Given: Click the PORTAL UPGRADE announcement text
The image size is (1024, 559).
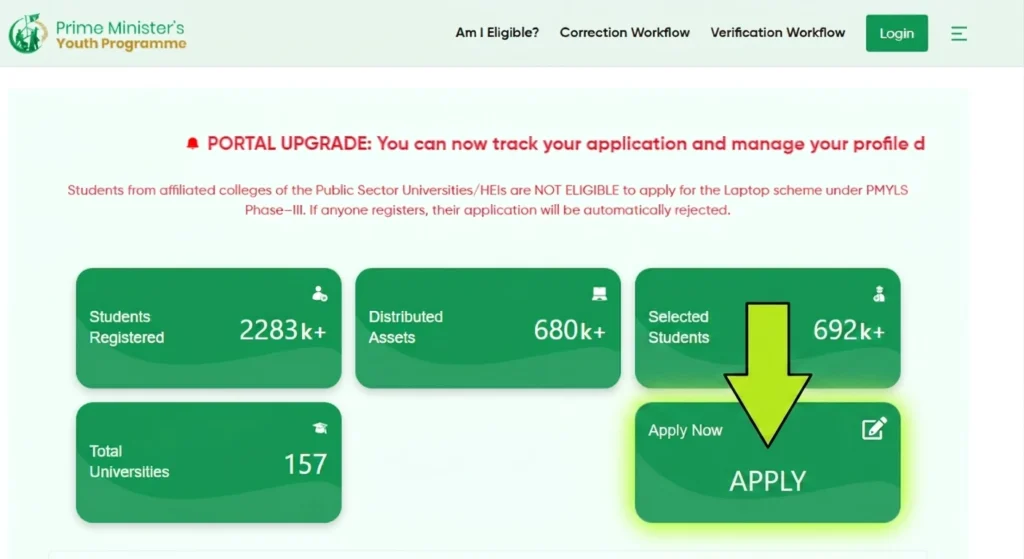Looking at the screenshot, I should pos(566,144).
